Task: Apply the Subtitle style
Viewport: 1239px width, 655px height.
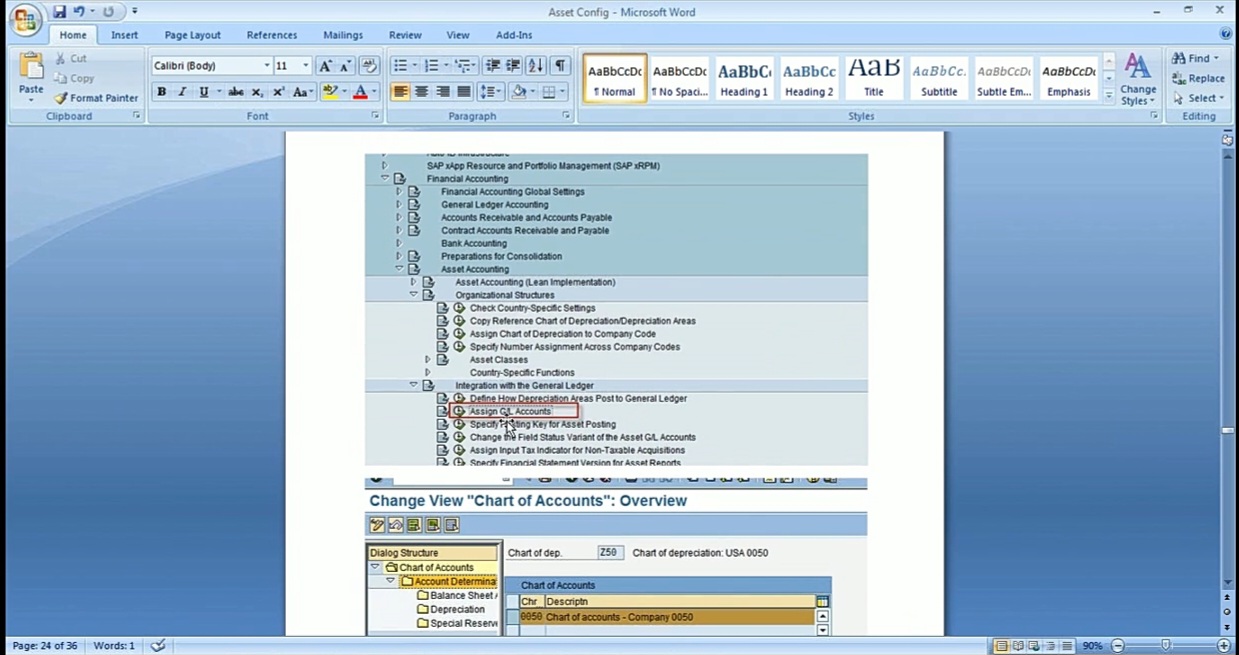Action: click(x=939, y=78)
